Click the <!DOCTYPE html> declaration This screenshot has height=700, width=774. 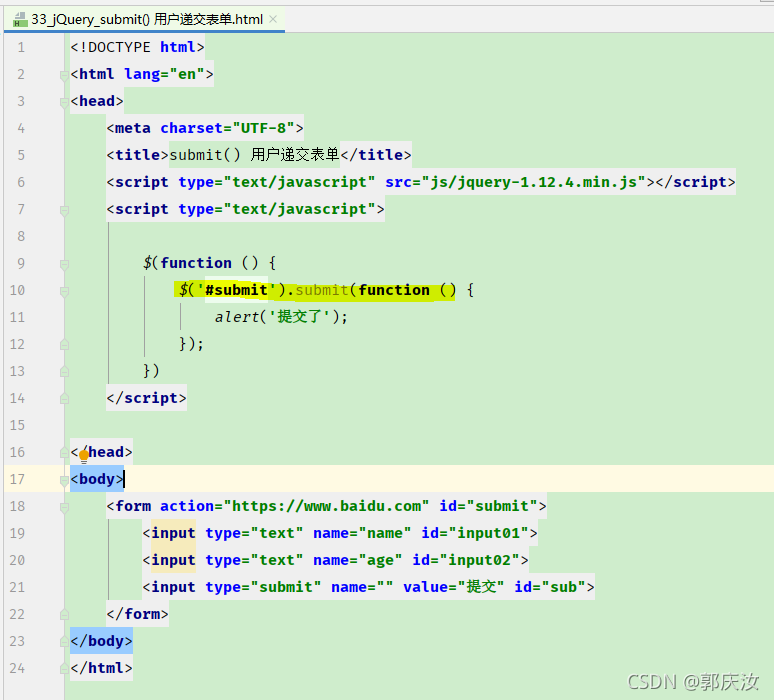click(x=137, y=47)
